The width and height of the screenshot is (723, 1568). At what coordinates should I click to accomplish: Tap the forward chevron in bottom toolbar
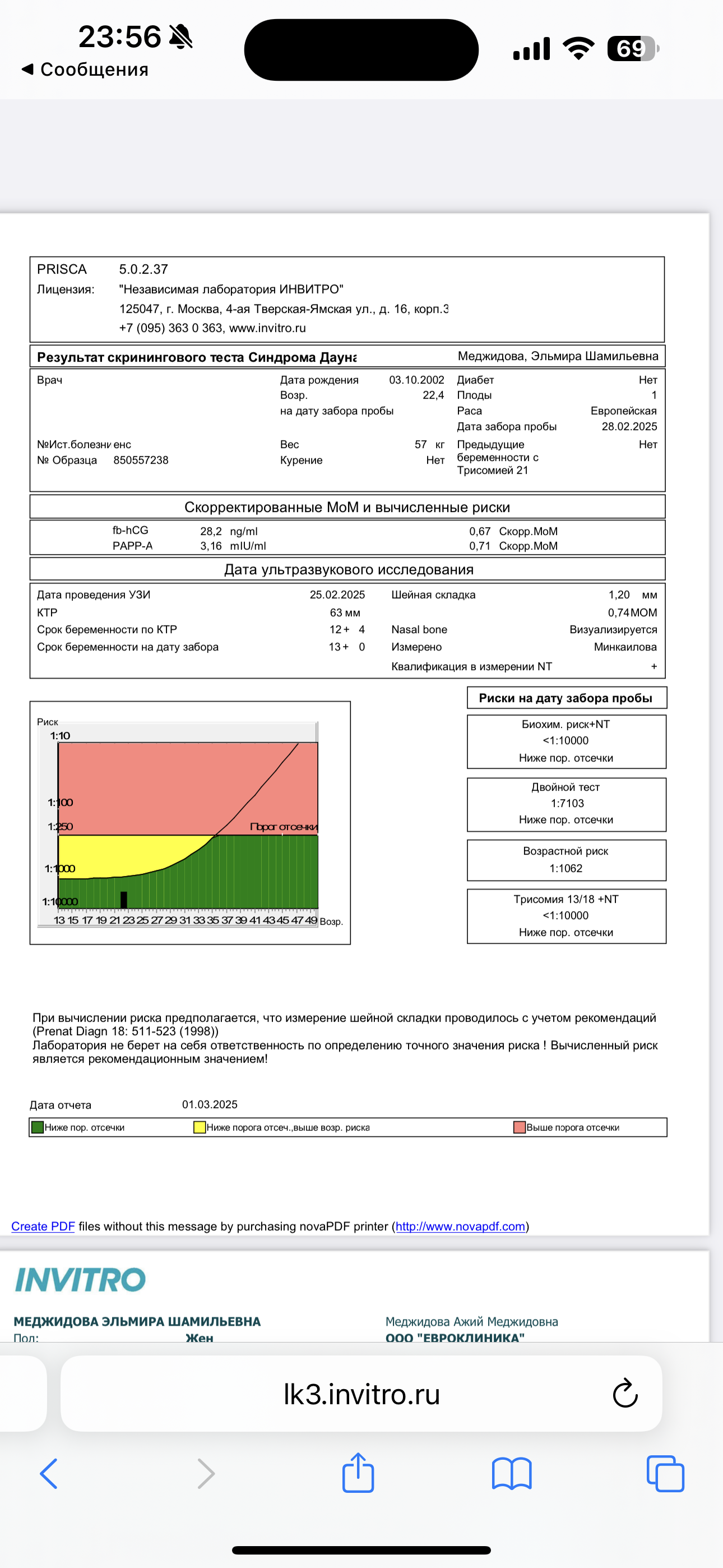point(206,1474)
